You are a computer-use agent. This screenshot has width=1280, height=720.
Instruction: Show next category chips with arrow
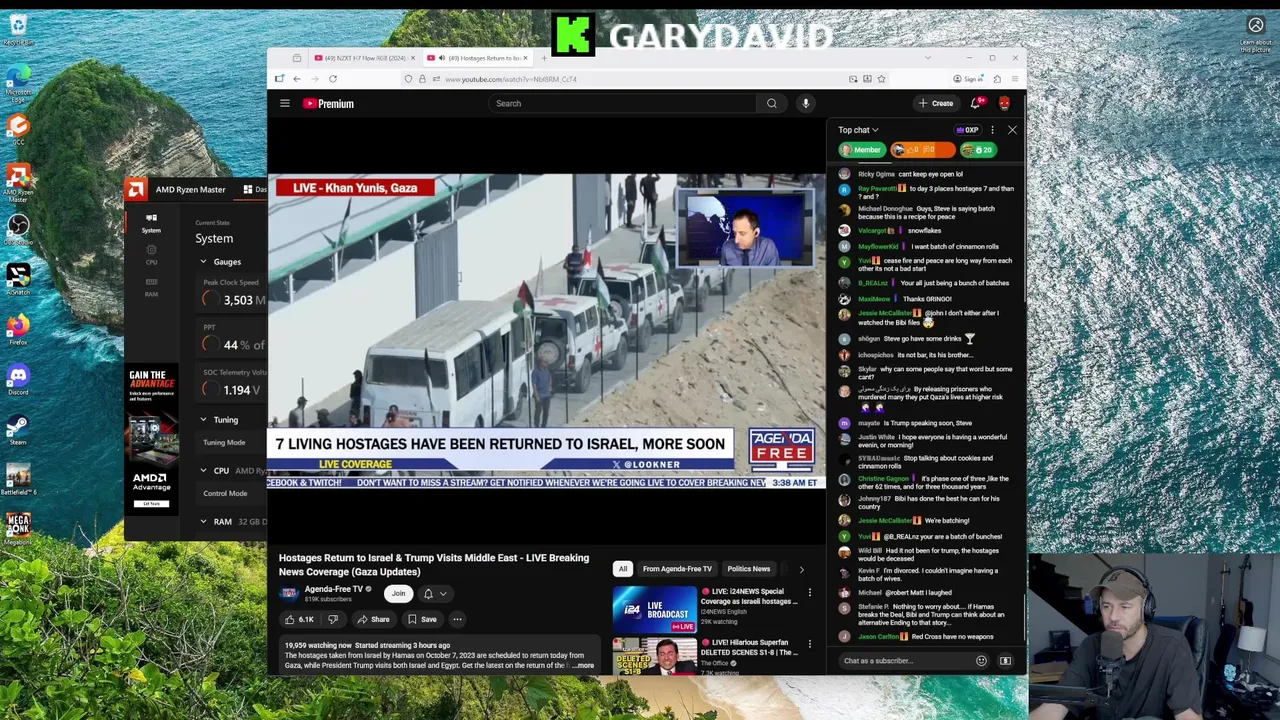tap(801, 569)
